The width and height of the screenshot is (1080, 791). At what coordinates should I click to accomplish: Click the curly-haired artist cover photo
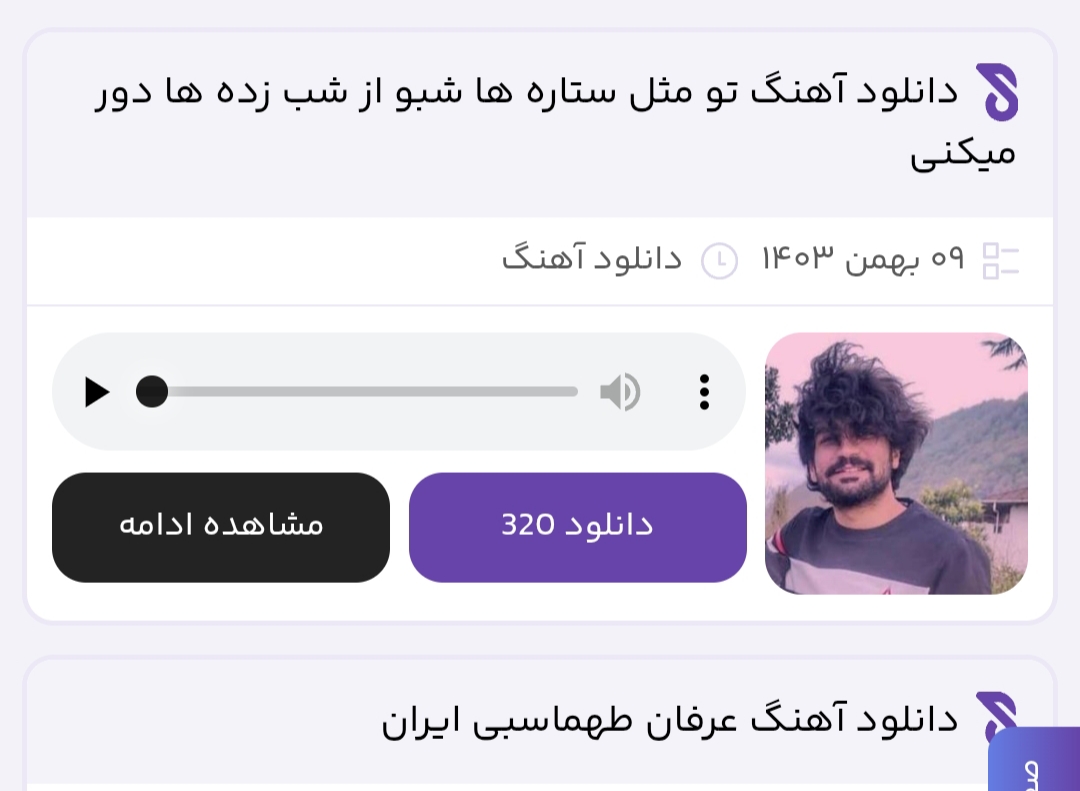click(896, 464)
